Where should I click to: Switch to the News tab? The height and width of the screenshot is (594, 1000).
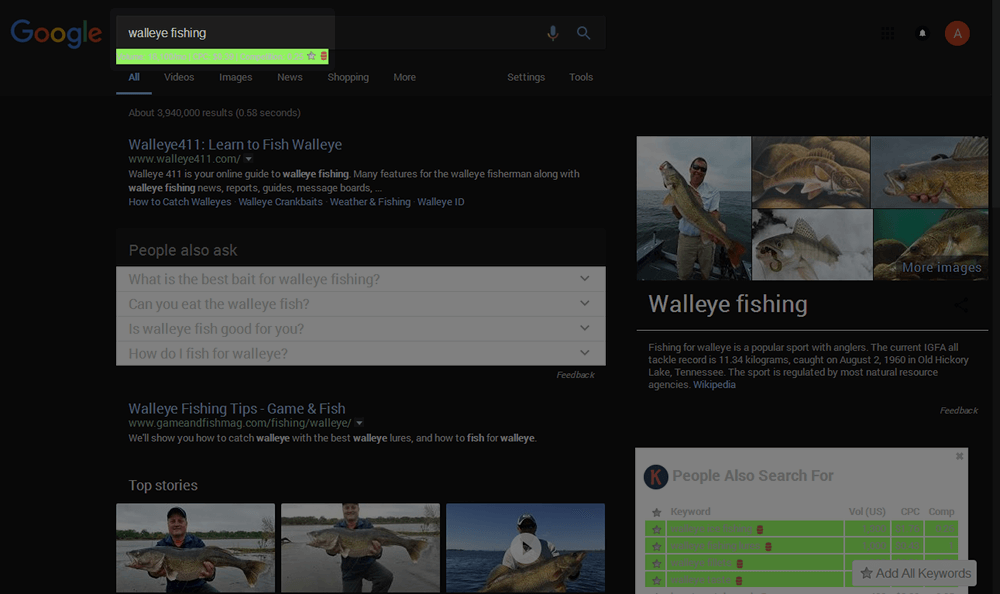pyautogui.click(x=290, y=77)
